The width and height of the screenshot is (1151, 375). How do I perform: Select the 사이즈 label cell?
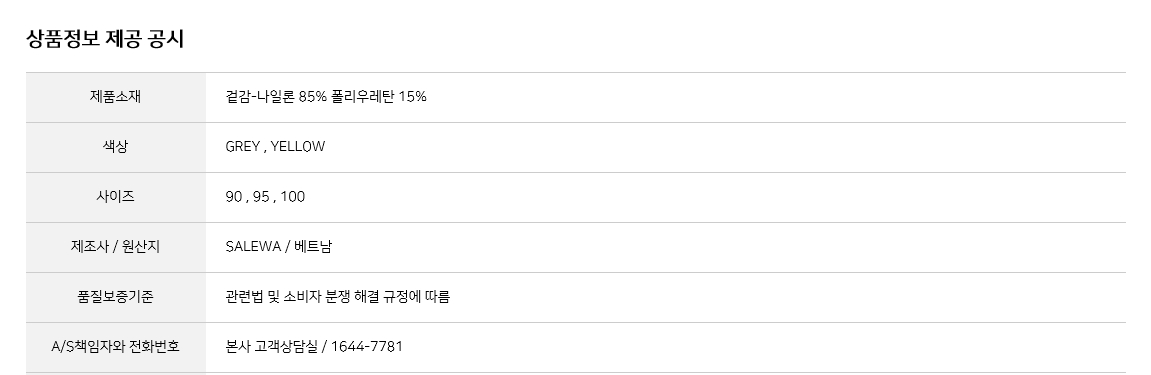point(116,197)
